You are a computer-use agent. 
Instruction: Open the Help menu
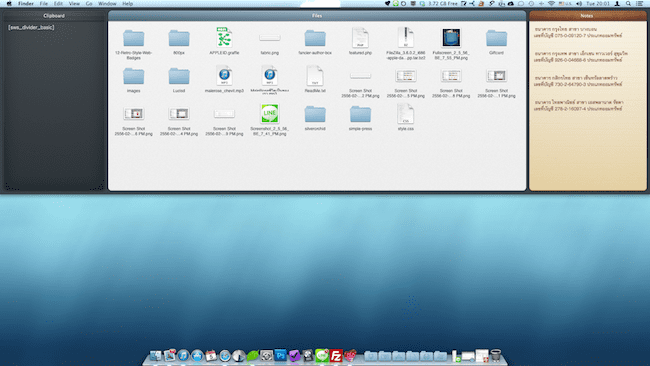tap(128, 4)
